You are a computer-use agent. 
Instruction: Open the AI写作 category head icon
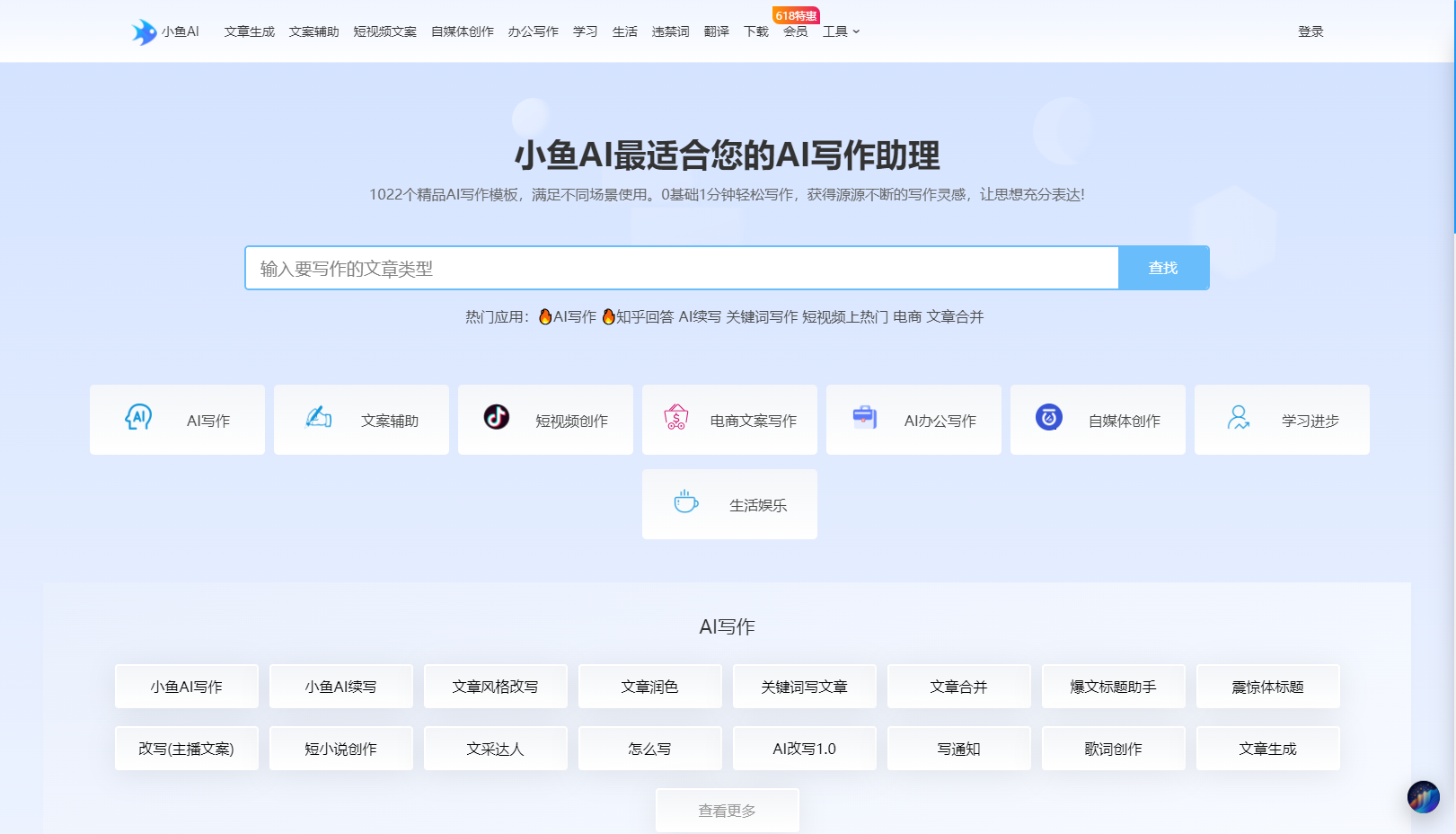tap(138, 417)
